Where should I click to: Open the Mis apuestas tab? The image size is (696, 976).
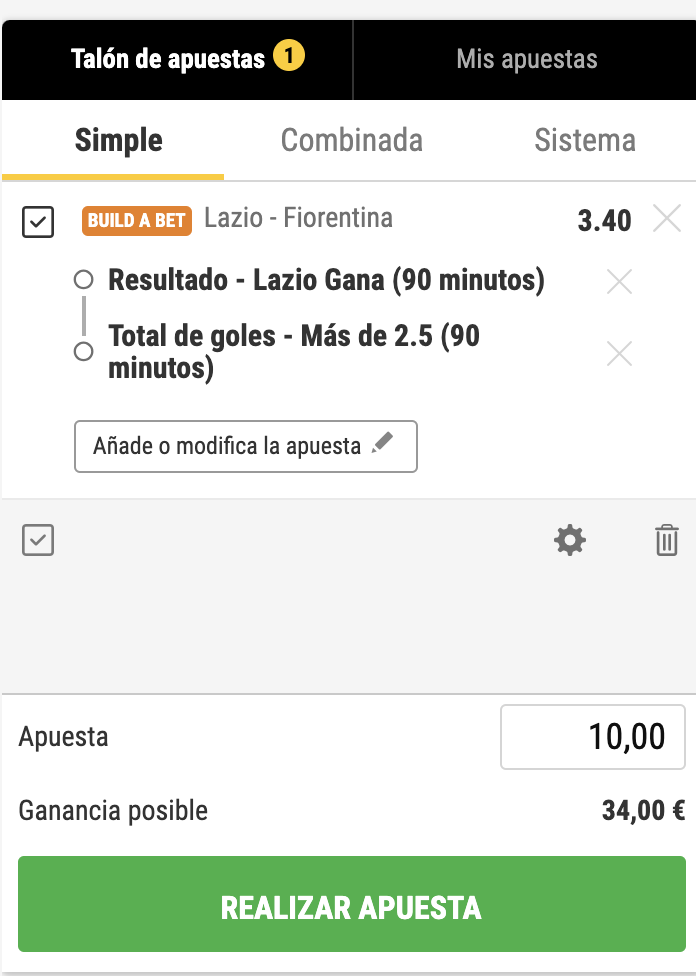(526, 59)
